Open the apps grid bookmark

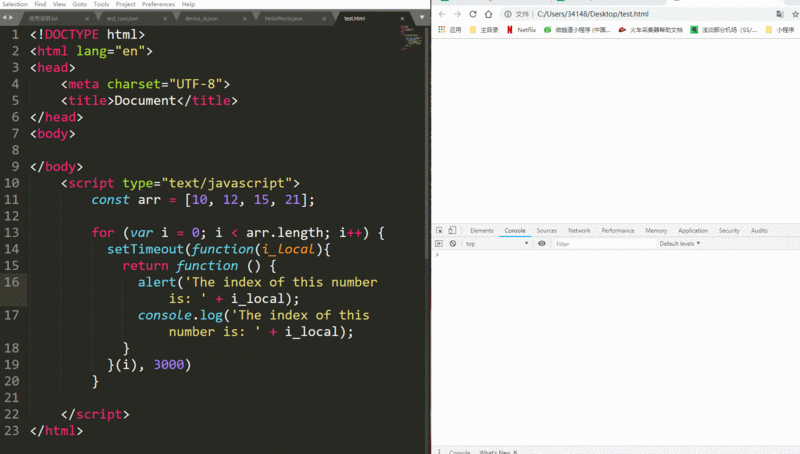(442, 30)
